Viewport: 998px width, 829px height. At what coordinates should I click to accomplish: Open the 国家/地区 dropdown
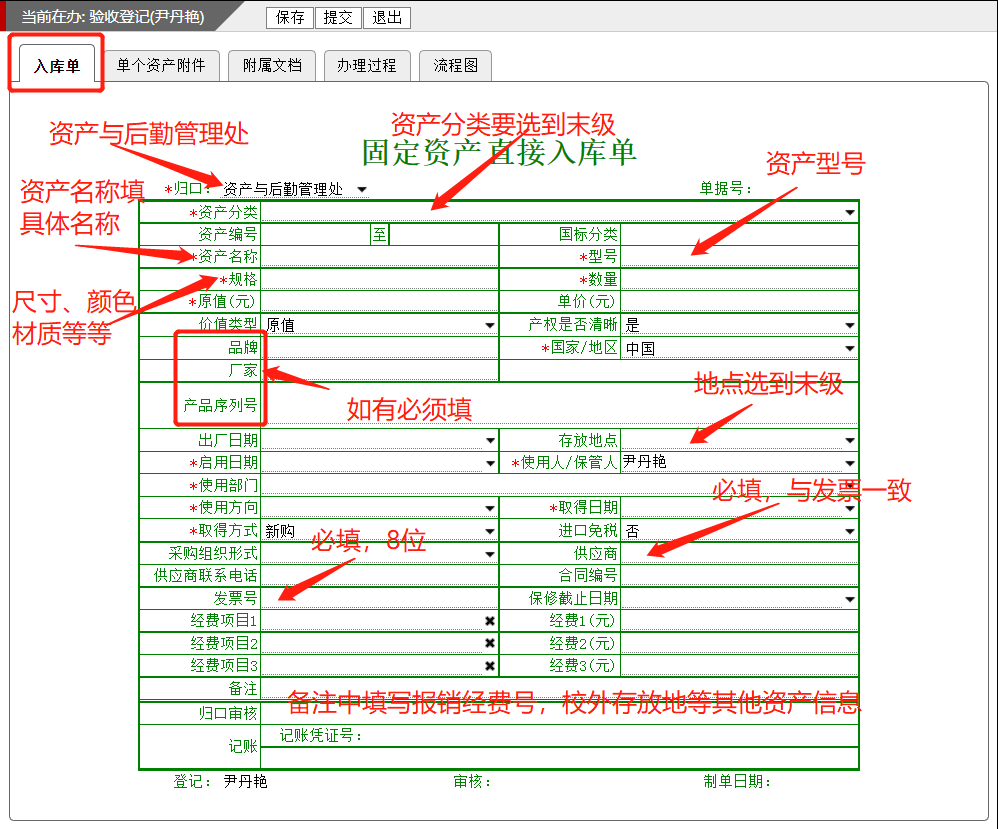point(849,349)
